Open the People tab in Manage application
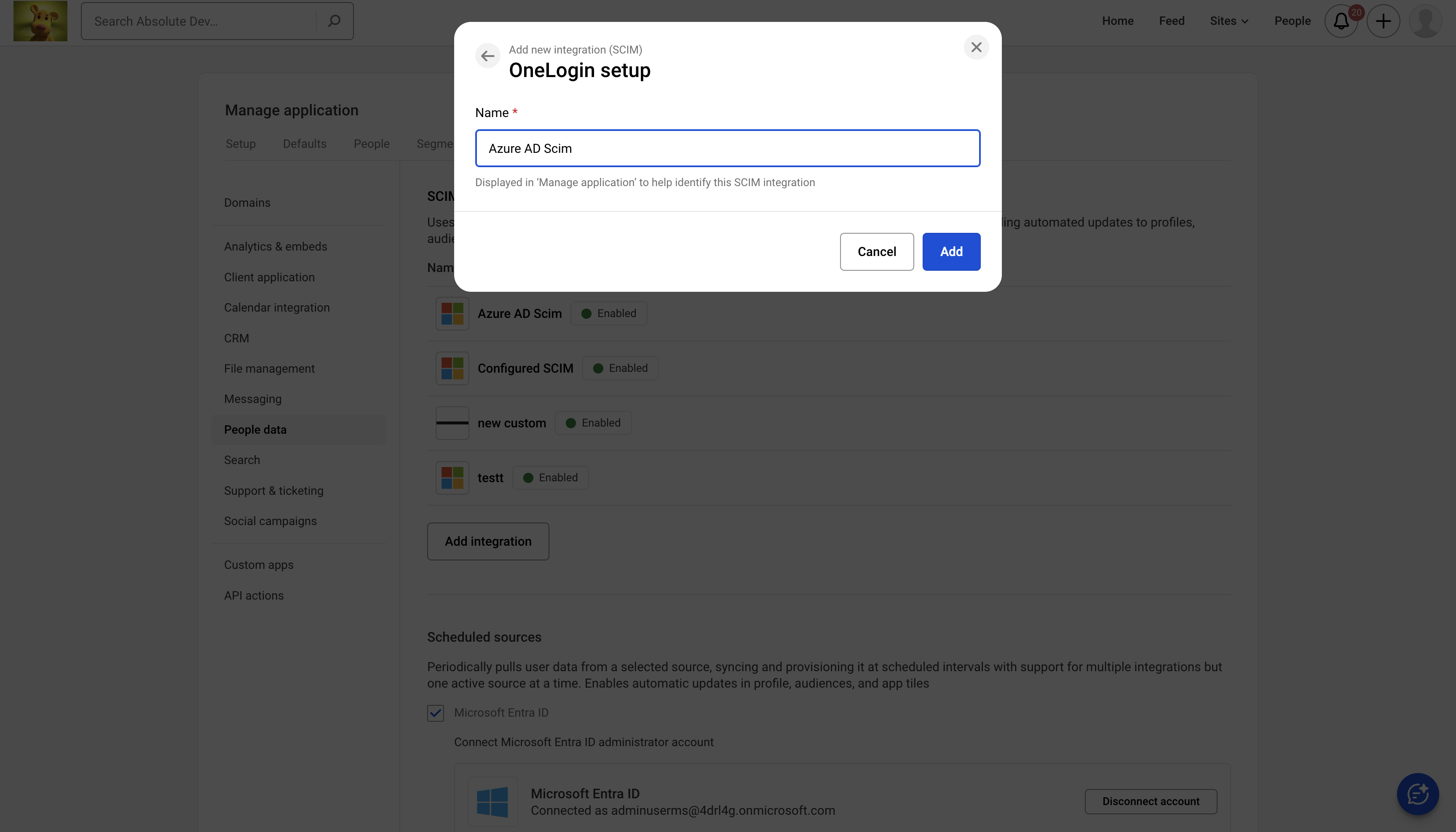Screen dimensions: 1456x832 372,144
